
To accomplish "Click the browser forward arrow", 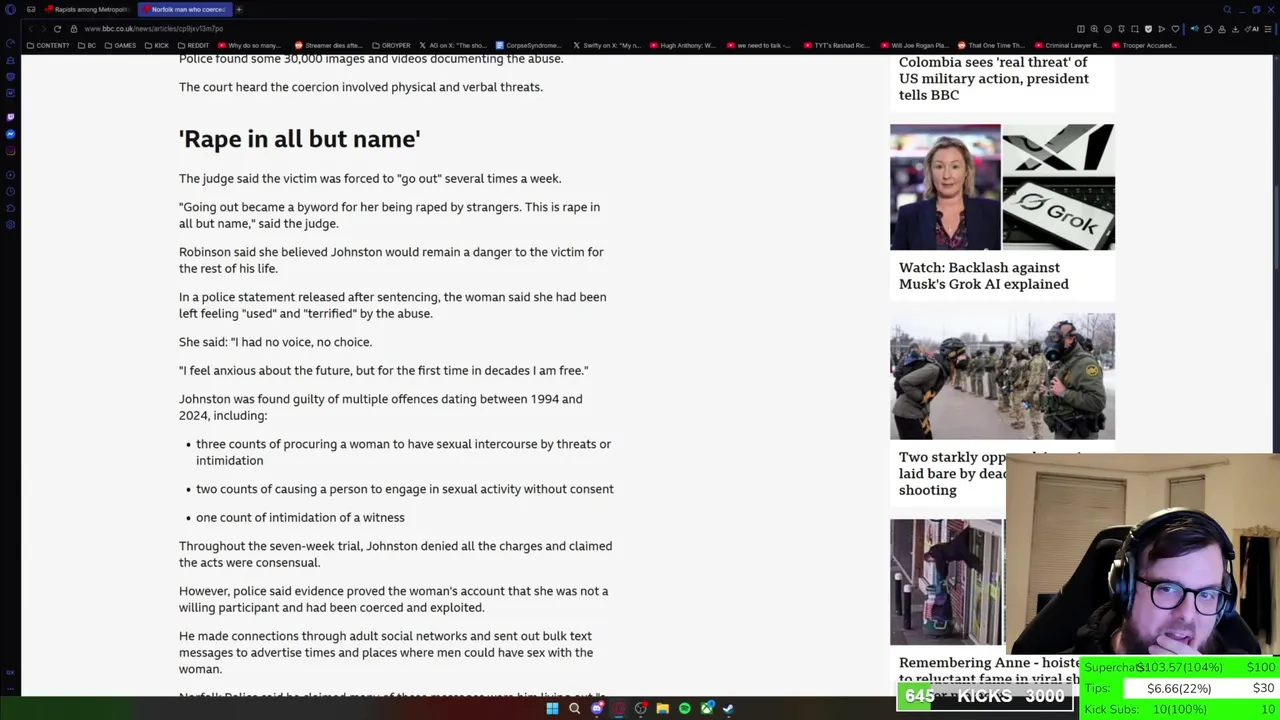I will [x=43, y=29].
